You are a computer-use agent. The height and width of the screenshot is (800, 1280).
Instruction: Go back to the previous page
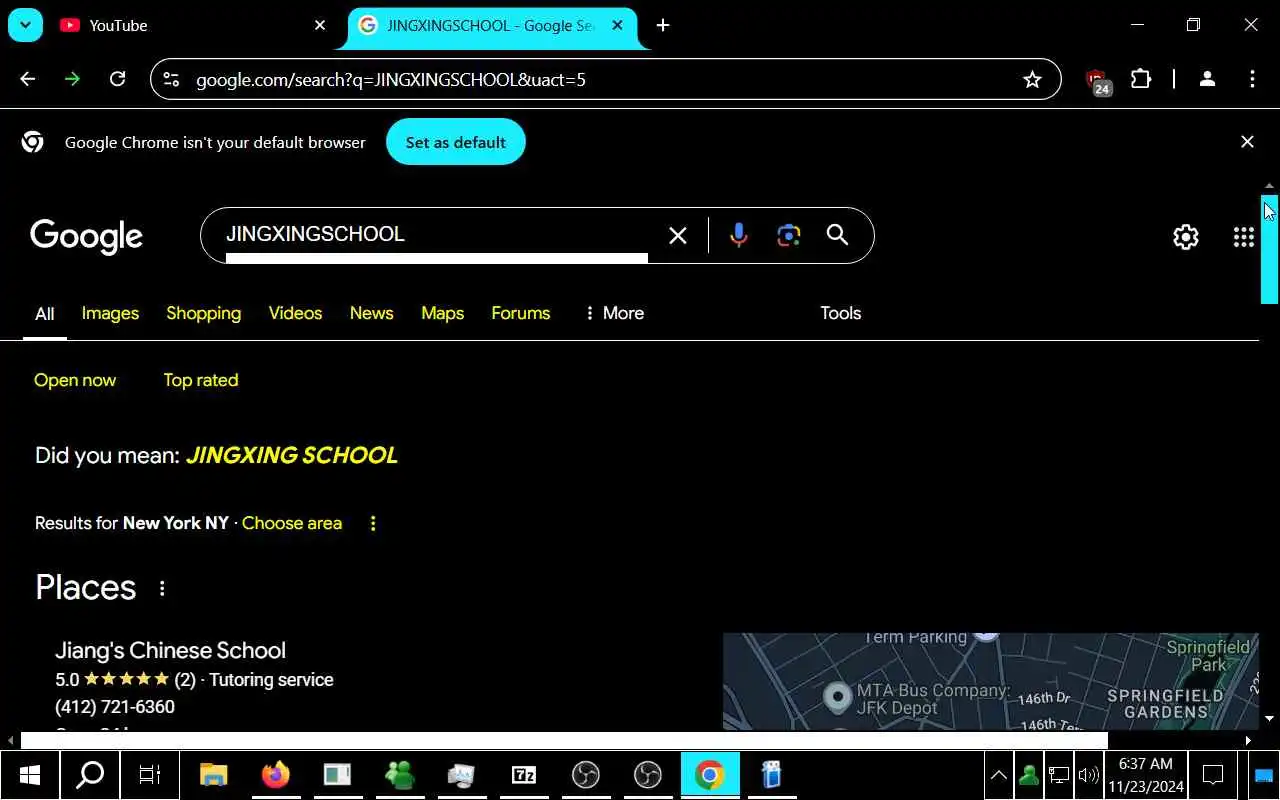tap(27, 79)
